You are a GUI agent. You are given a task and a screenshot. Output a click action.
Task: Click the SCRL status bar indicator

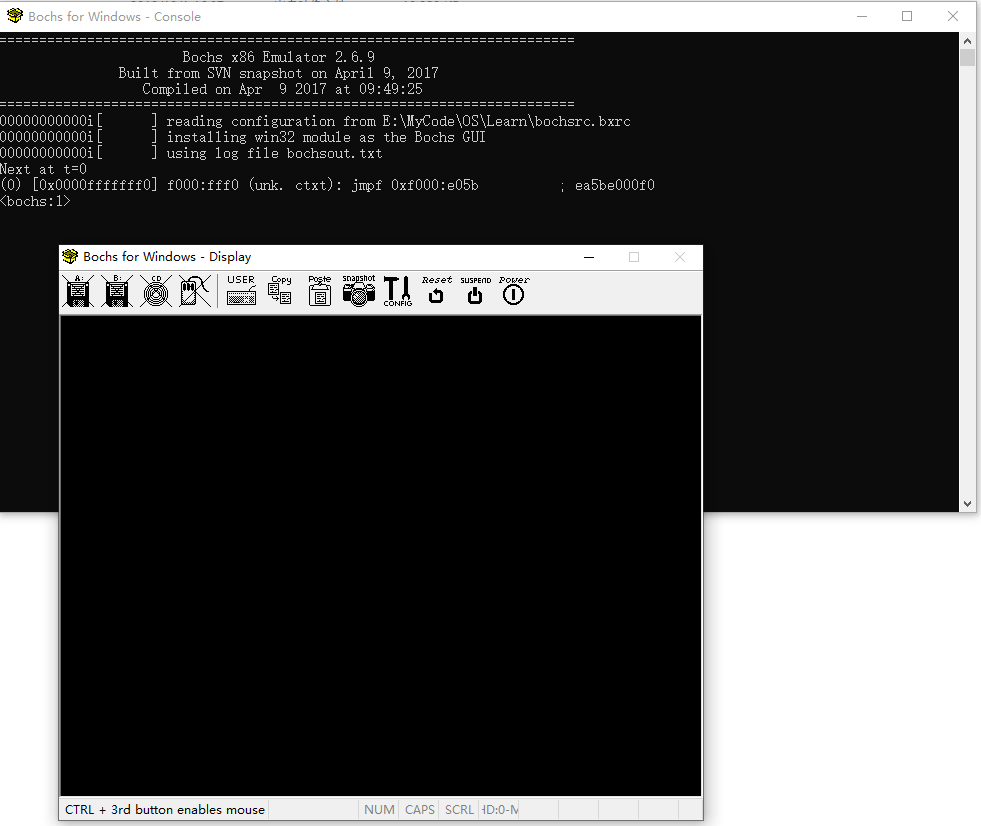[x=459, y=810]
